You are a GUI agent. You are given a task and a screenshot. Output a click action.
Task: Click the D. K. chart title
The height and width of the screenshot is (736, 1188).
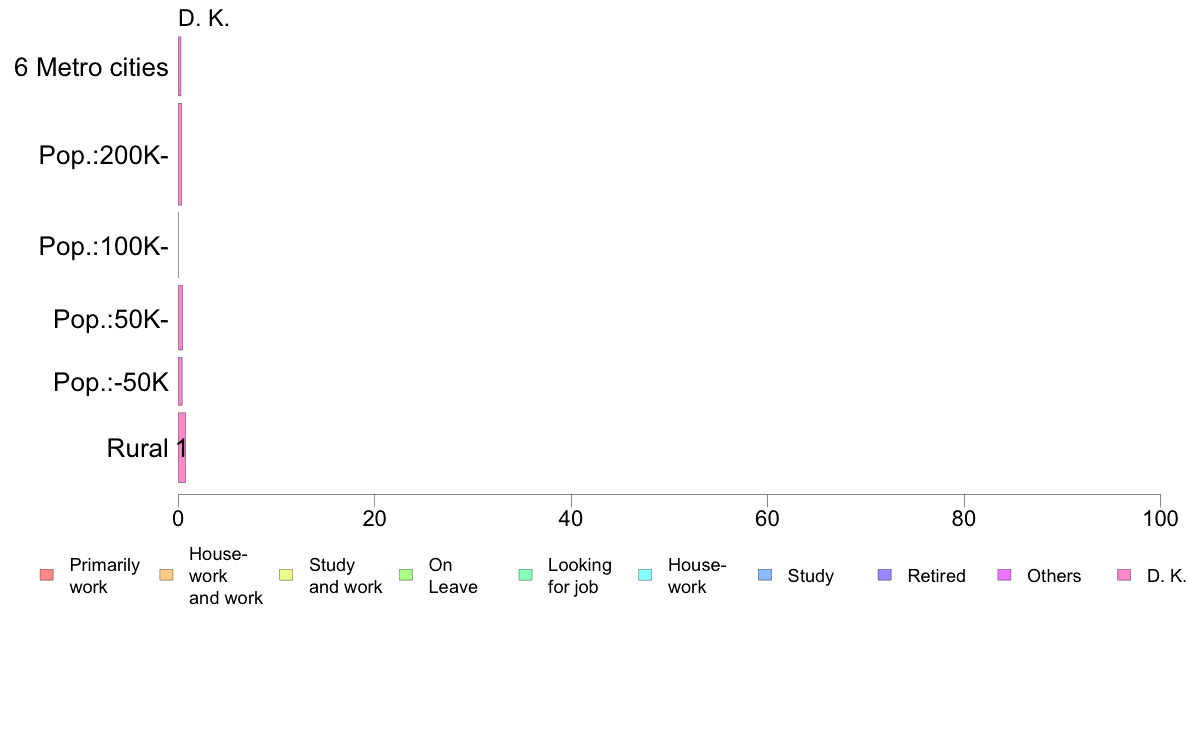point(204,18)
